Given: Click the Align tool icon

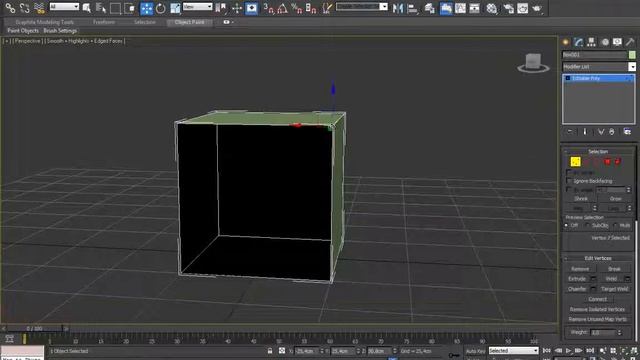Looking at the screenshot, I should coord(413,8).
